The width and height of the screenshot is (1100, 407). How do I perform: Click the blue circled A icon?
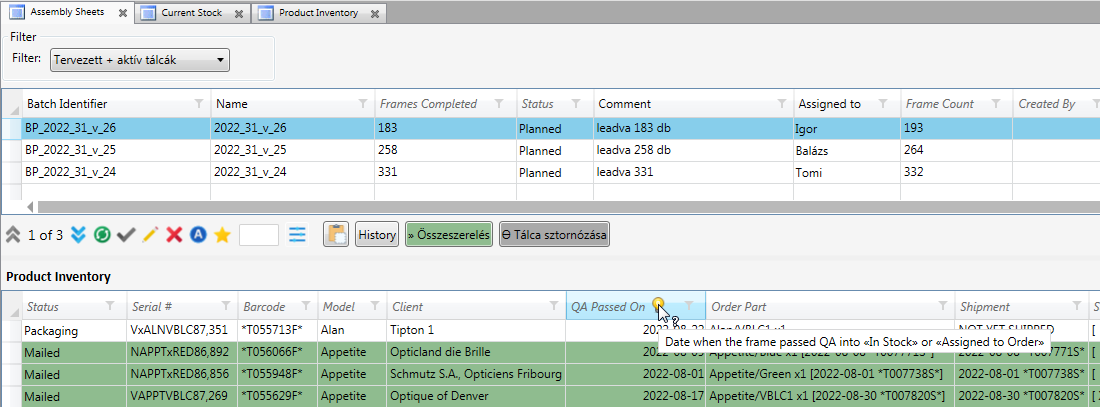pos(198,235)
